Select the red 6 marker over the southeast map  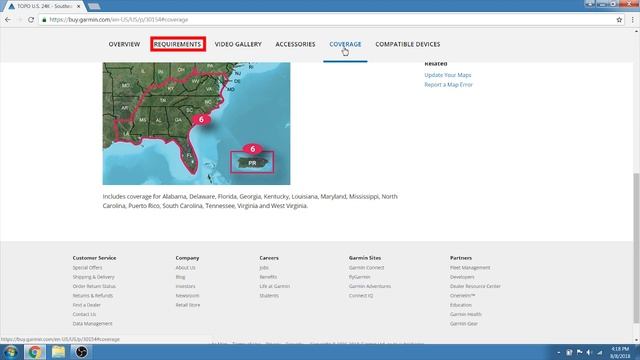click(x=201, y=120)
